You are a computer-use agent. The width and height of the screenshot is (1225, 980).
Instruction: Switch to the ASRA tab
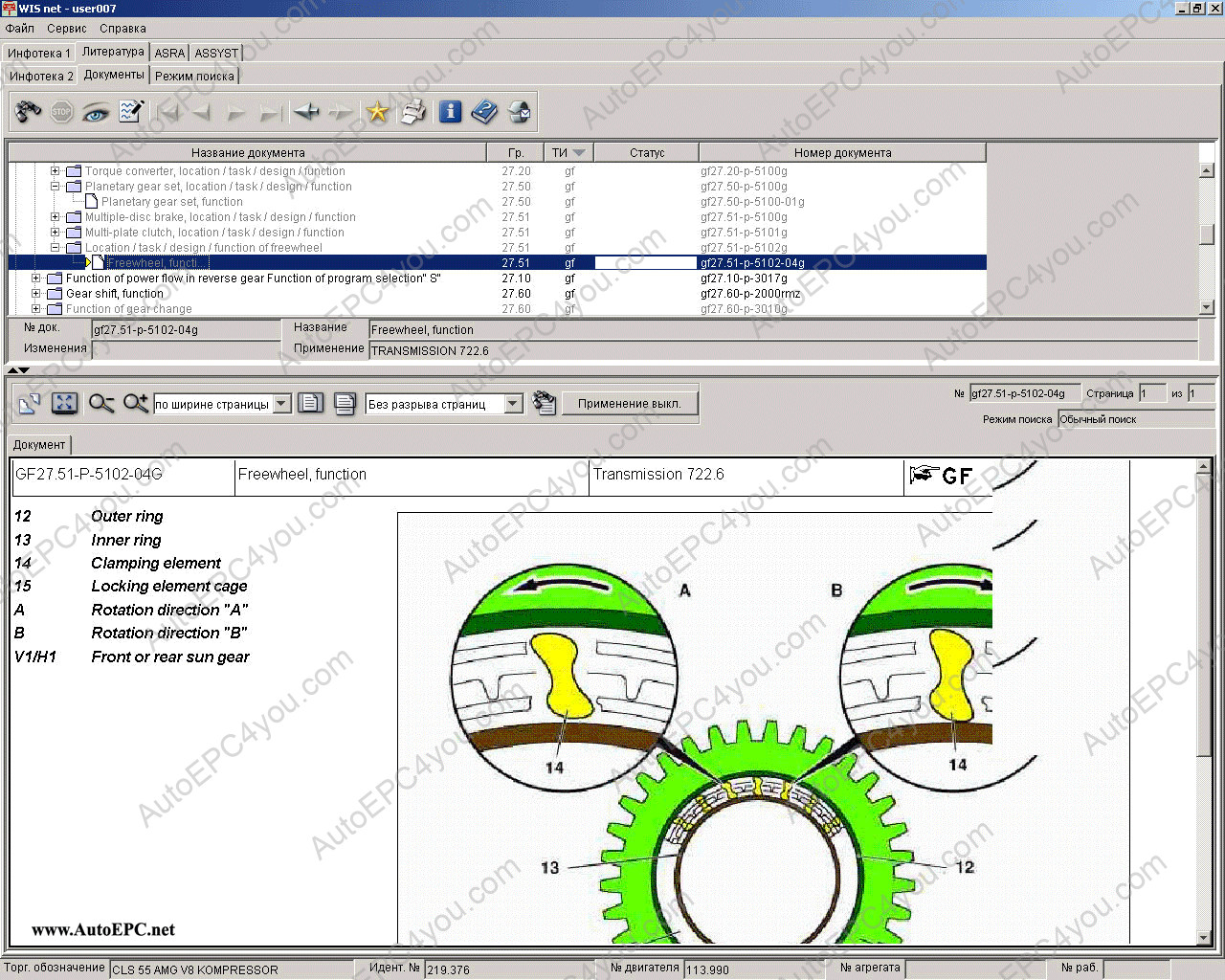coord(169,53)
